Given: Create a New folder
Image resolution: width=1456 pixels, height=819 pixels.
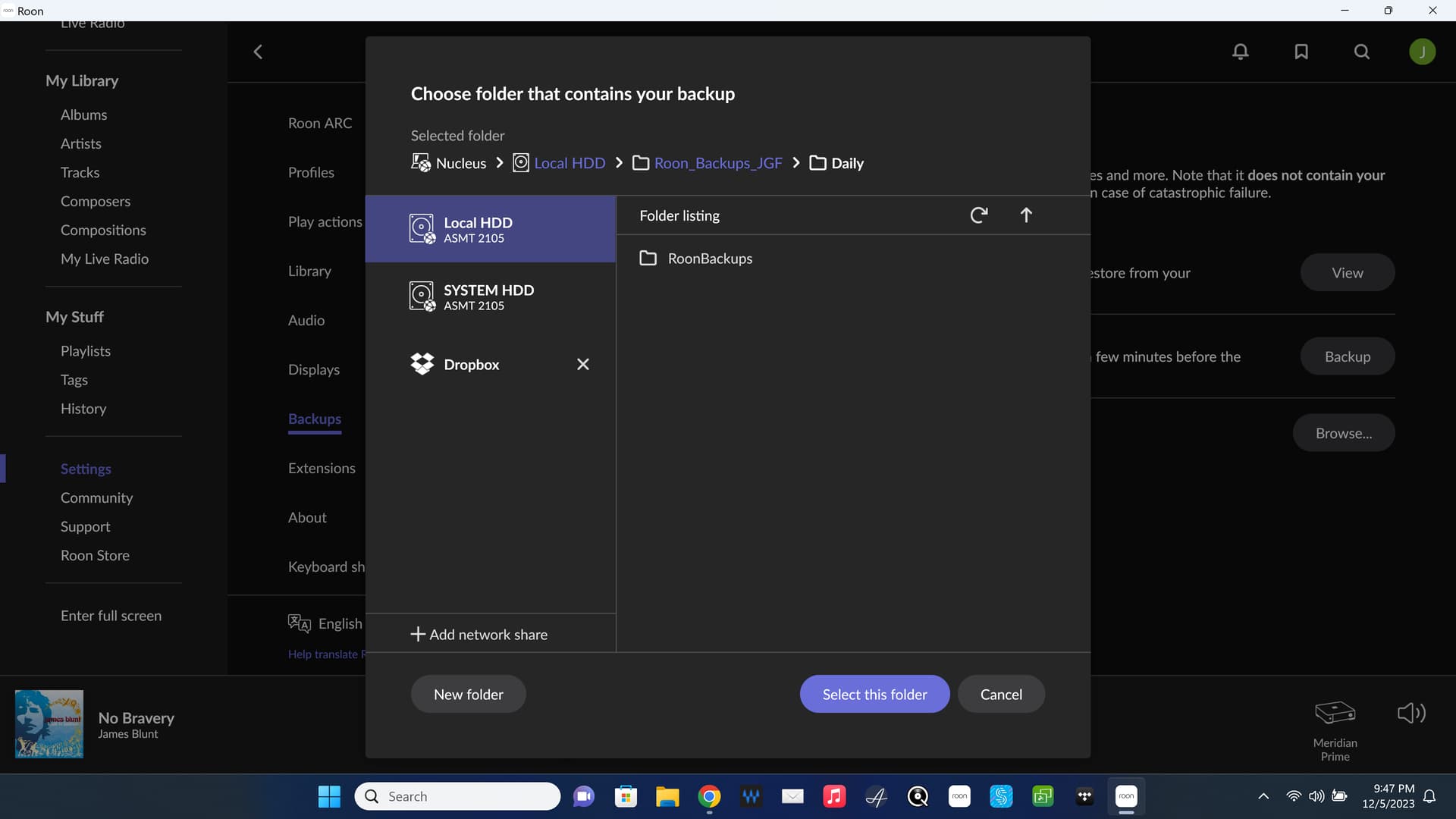Looking at the screenshot, I should click(x=468, y=694).
